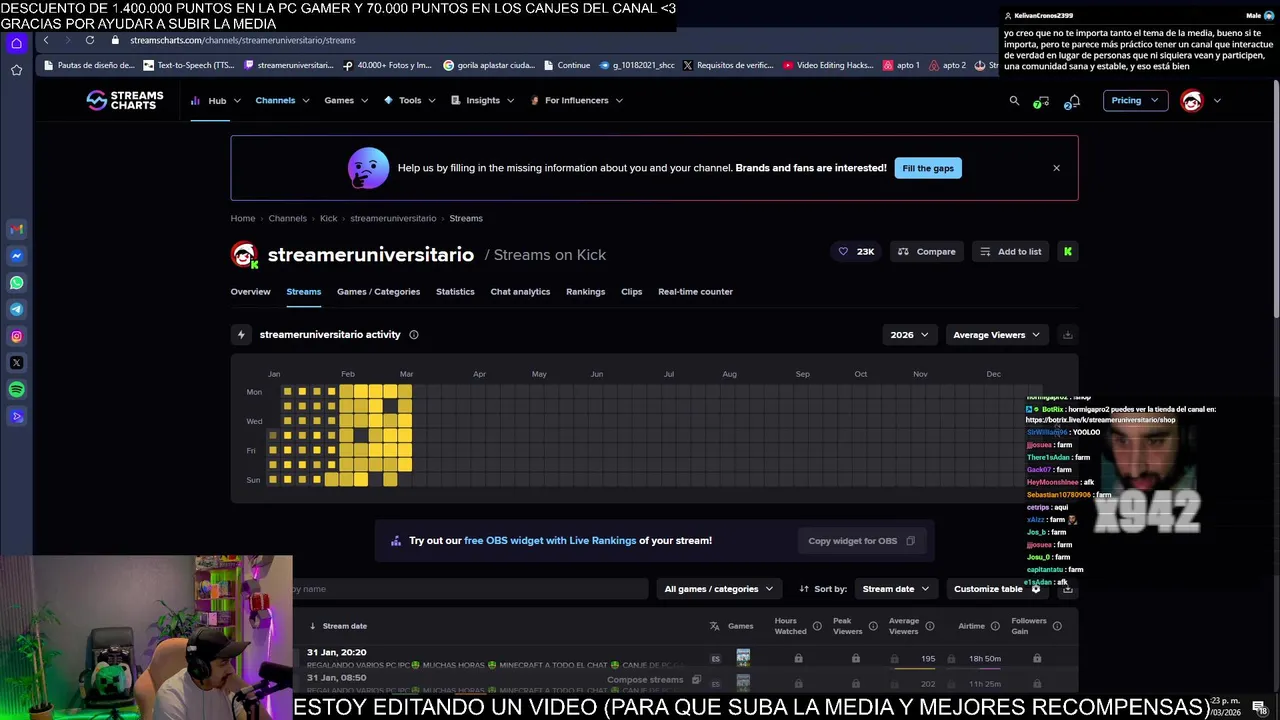
Task: Open the free OBS widget with Live Rankings link
Action: [x=550, y=541]
